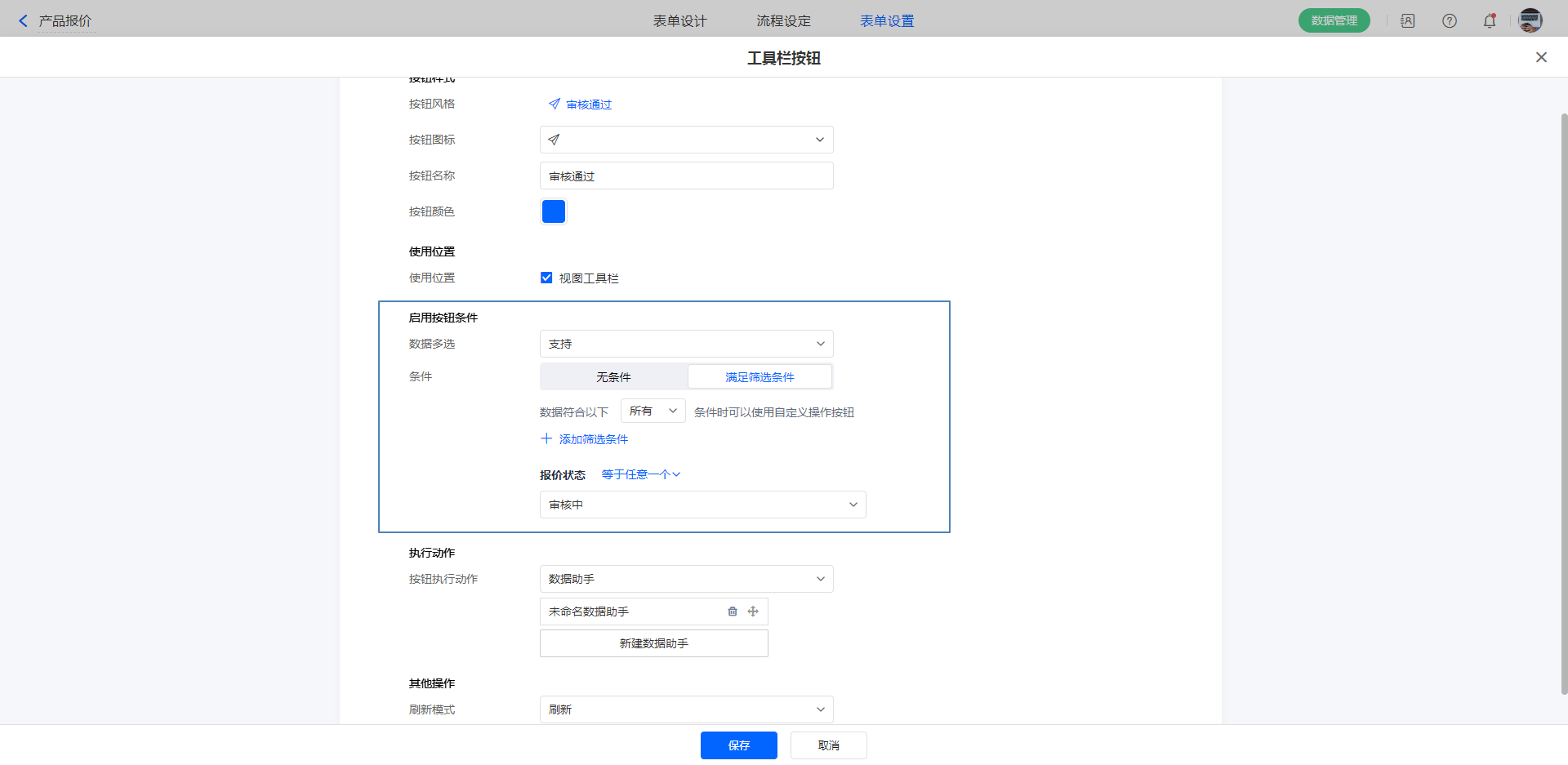Expand the 数据多选 dropdown showing 支持
The width and height of the screenshot is (1568, 765).
pos(686,344)
